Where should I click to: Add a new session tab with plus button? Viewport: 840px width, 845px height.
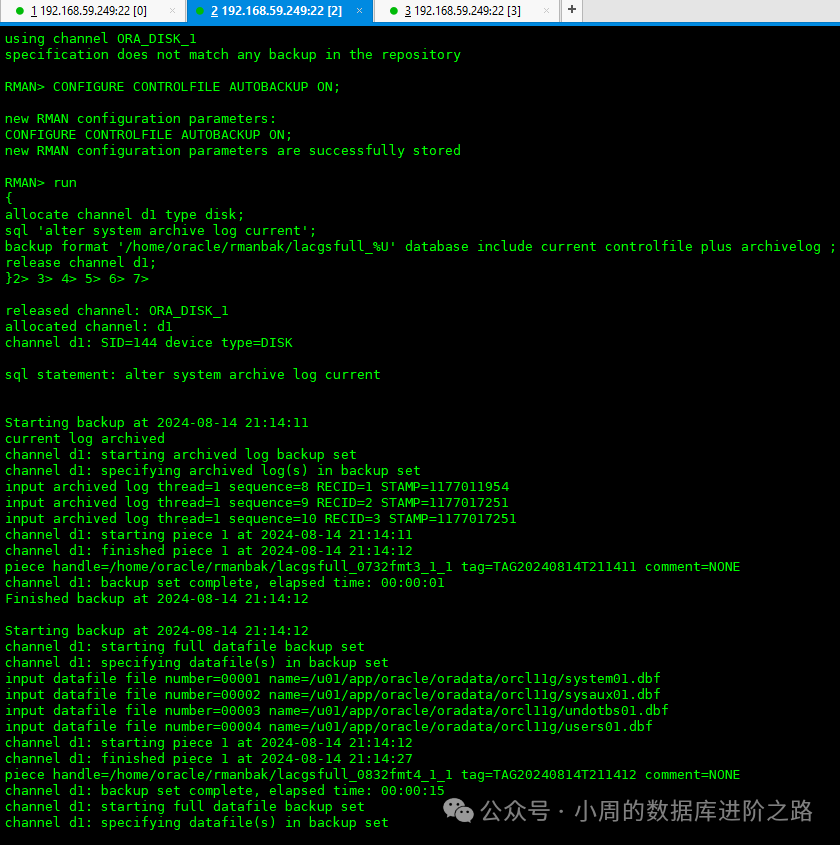tap(572, 10)
